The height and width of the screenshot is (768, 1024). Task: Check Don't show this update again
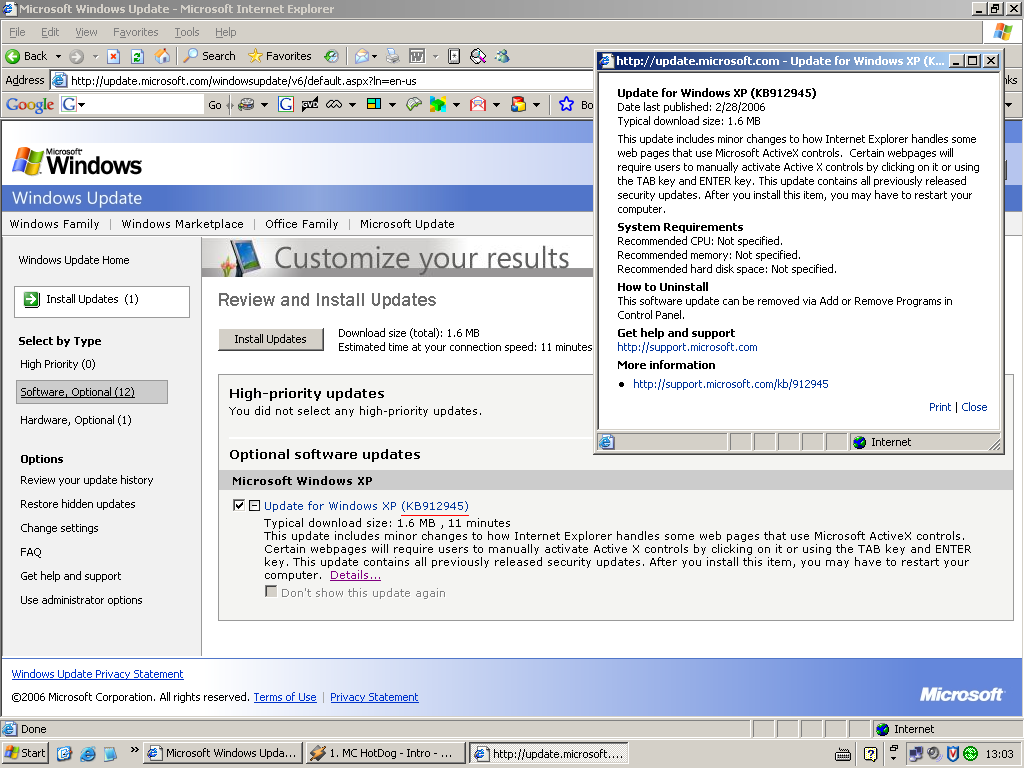271,591
